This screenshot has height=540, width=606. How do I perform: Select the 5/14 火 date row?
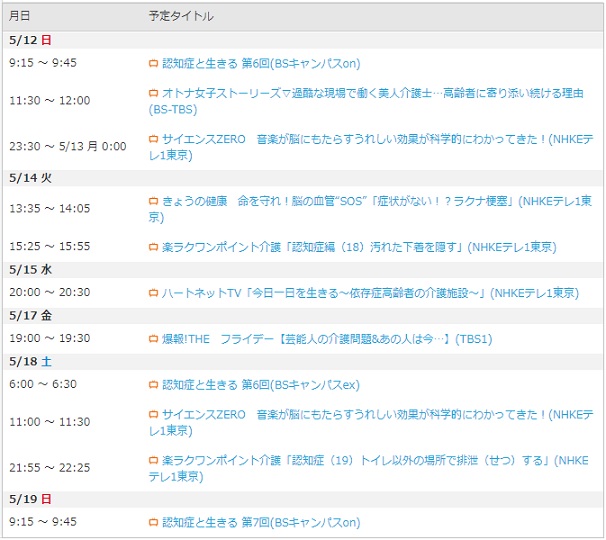click(303, 178)
